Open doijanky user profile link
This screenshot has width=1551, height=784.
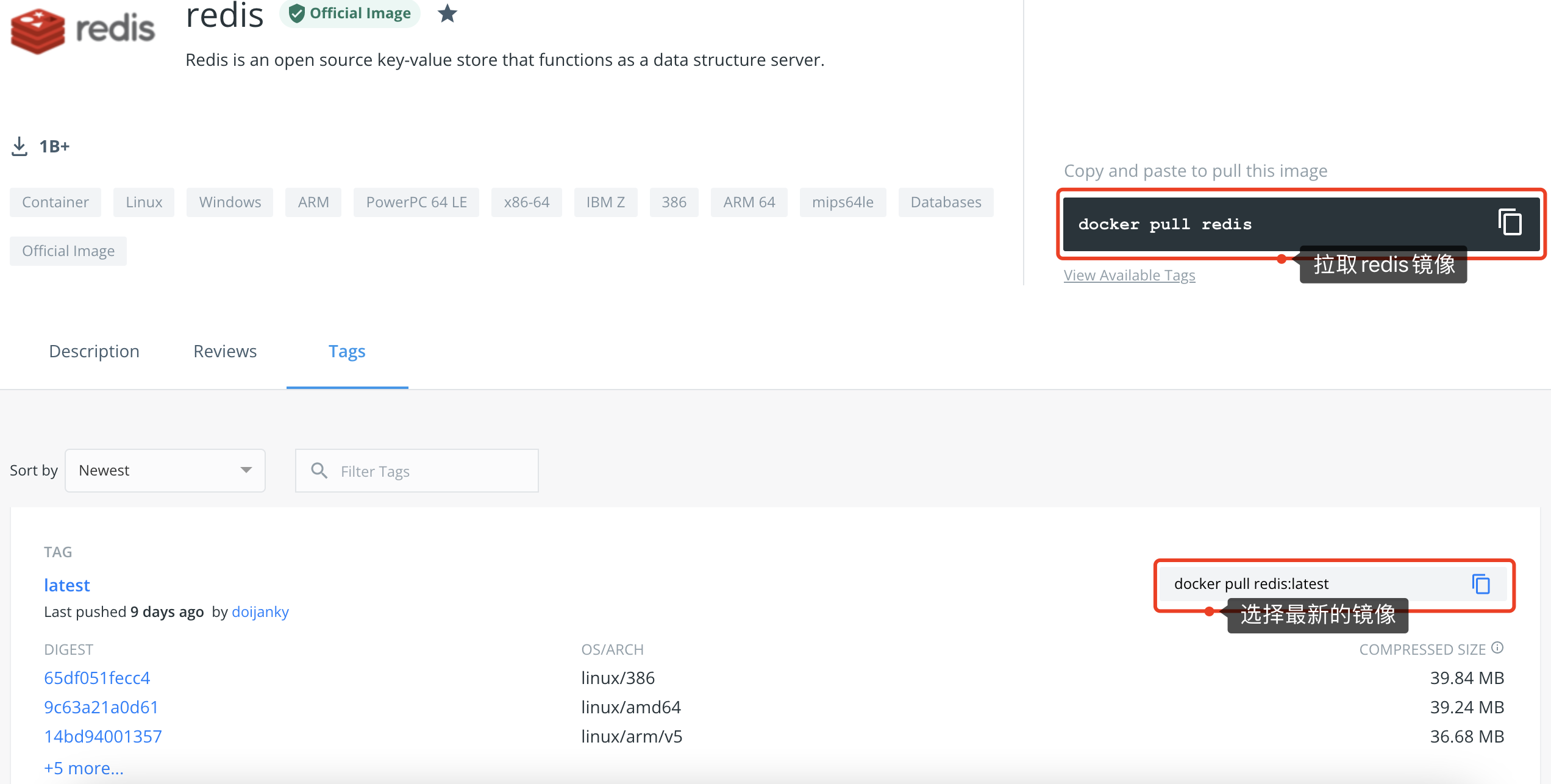260,612
